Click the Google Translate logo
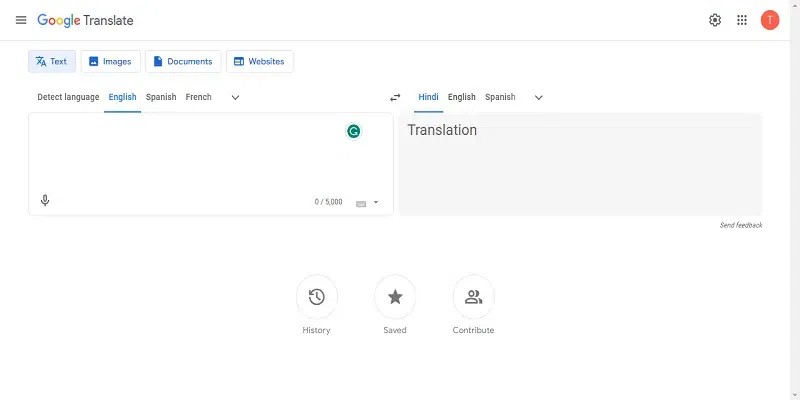The image size is (800, 400). tap(85, 20)
